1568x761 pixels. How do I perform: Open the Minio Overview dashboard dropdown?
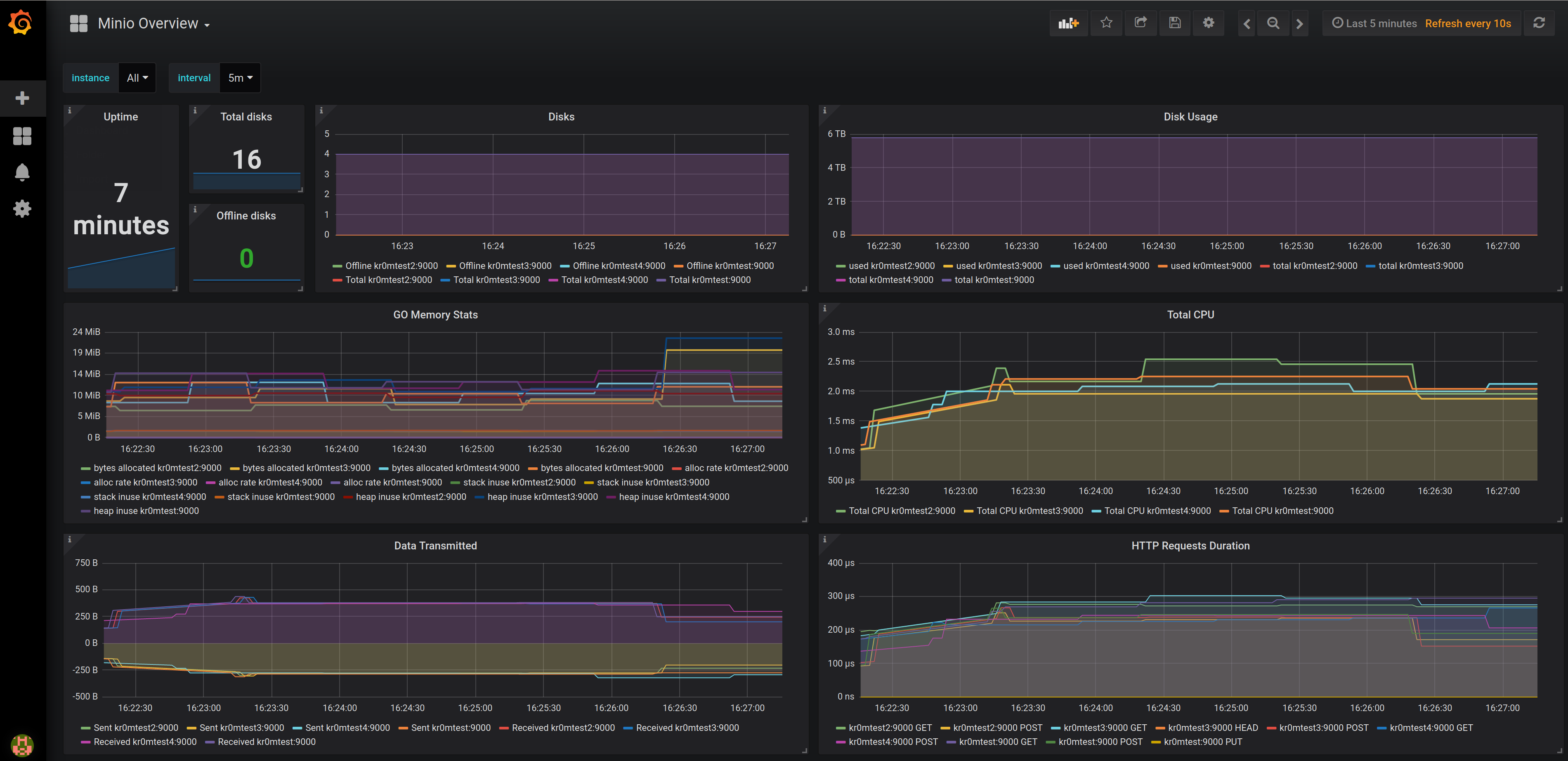[x=153, y=24]
